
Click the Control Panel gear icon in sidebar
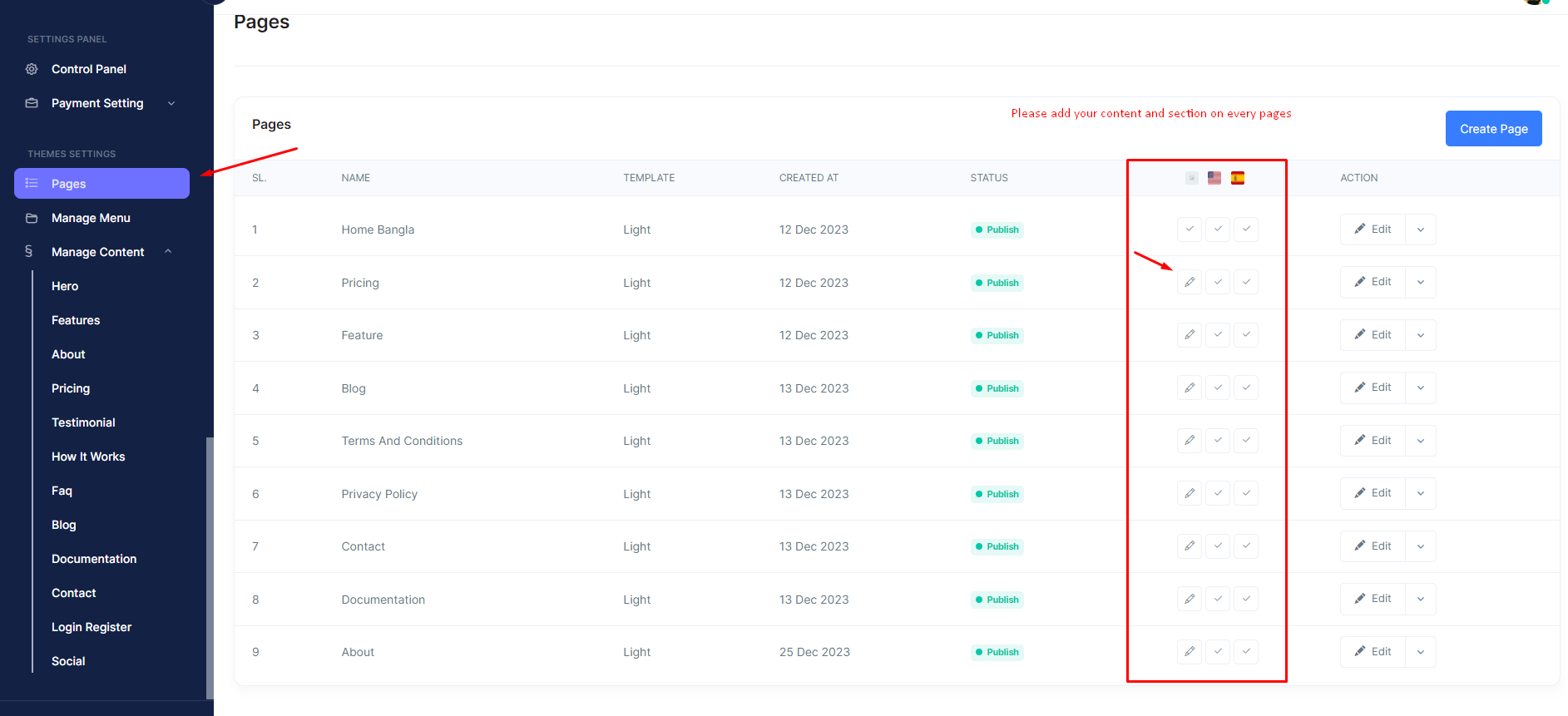[x=32, y=69]
